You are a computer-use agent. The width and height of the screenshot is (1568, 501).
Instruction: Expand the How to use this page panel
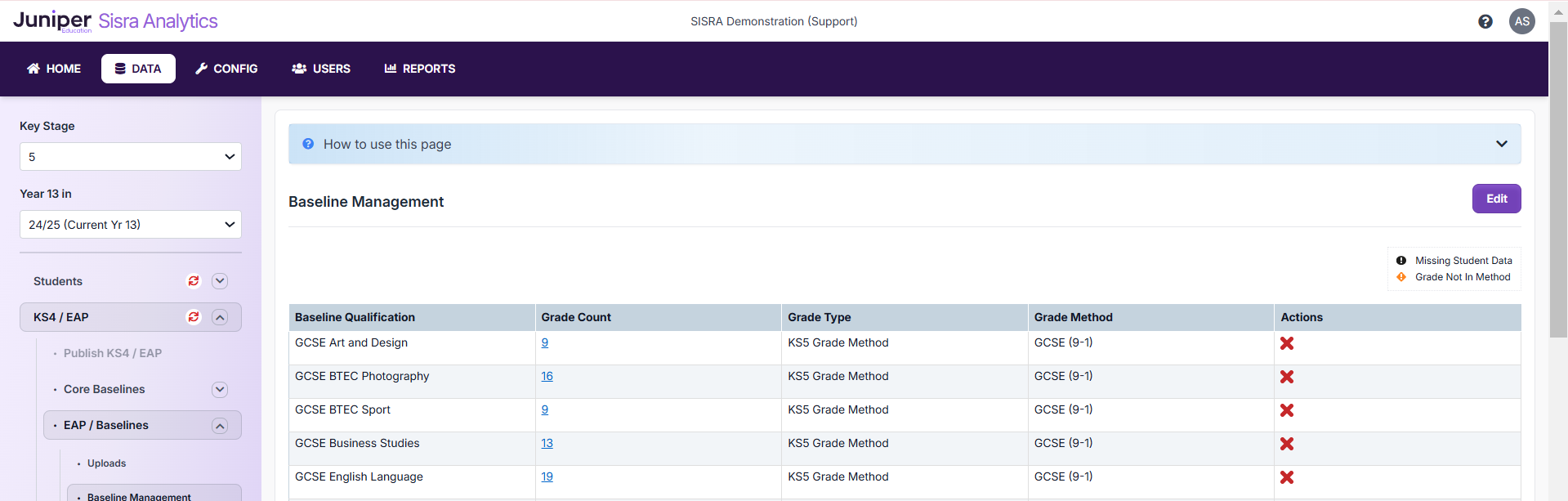point(1501,144)
